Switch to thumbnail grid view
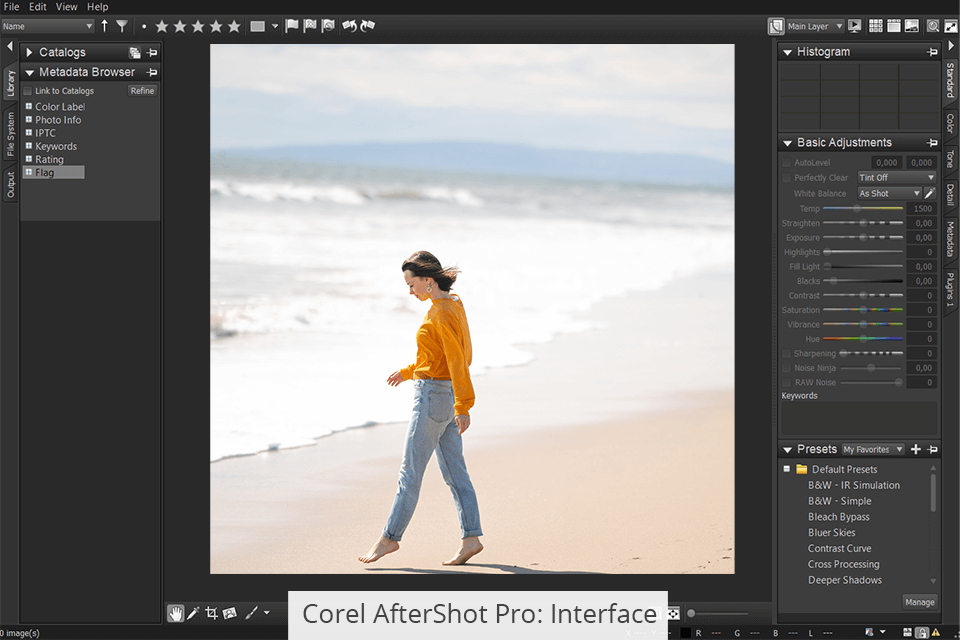Viewport: 960px width, 640px height. [876, 26]
